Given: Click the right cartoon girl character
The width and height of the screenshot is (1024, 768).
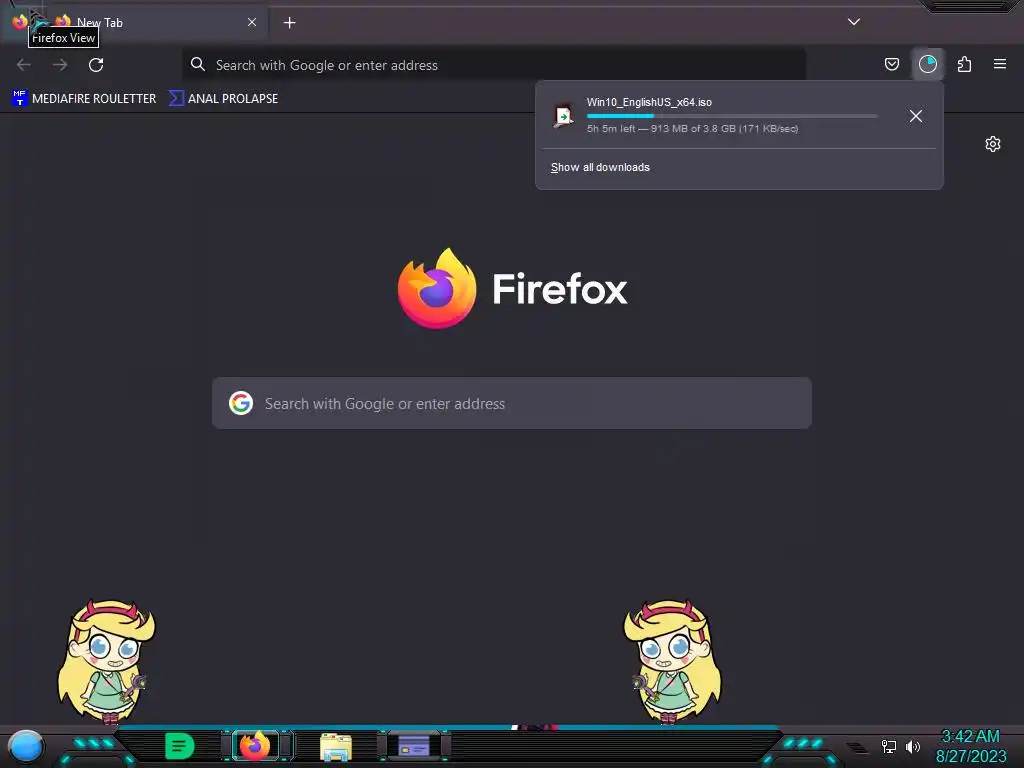Looking at the screenshot, I should click(672, 661).
